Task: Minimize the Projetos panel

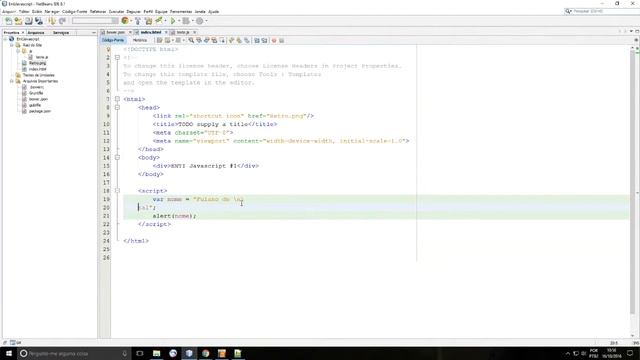Action: (x=93, y=33)
